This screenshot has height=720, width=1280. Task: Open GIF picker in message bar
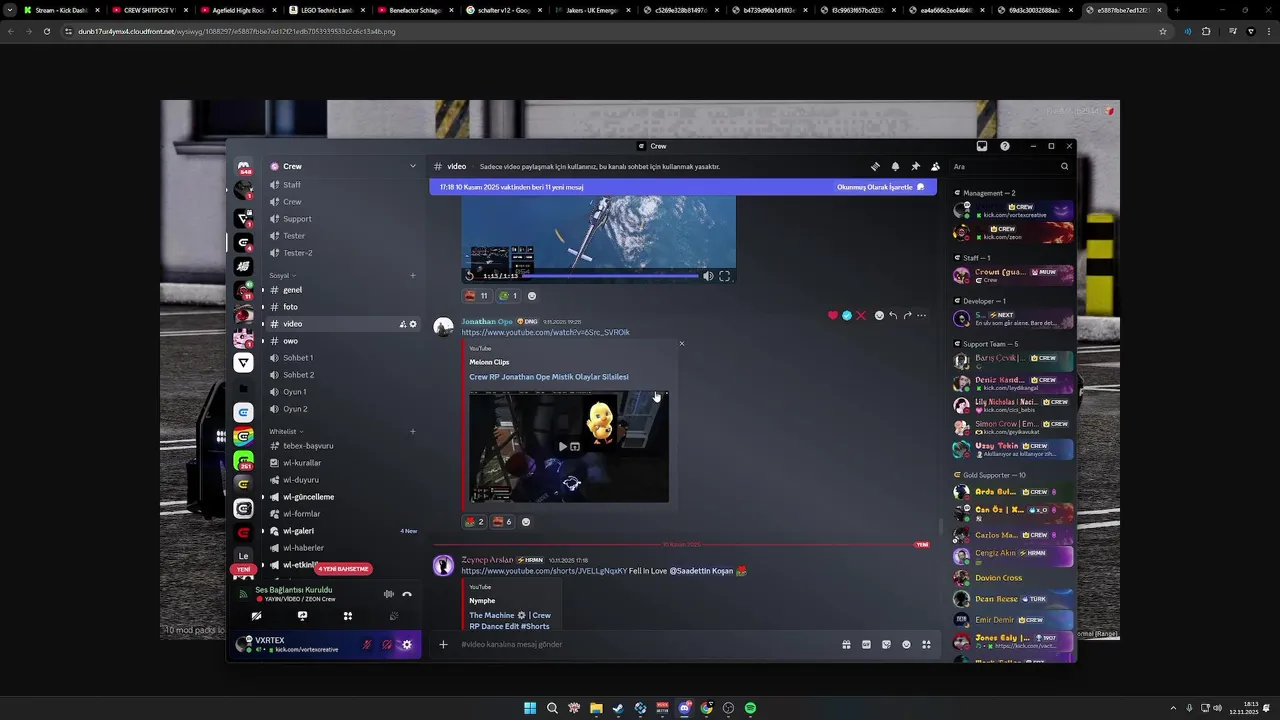click(866, 645)
